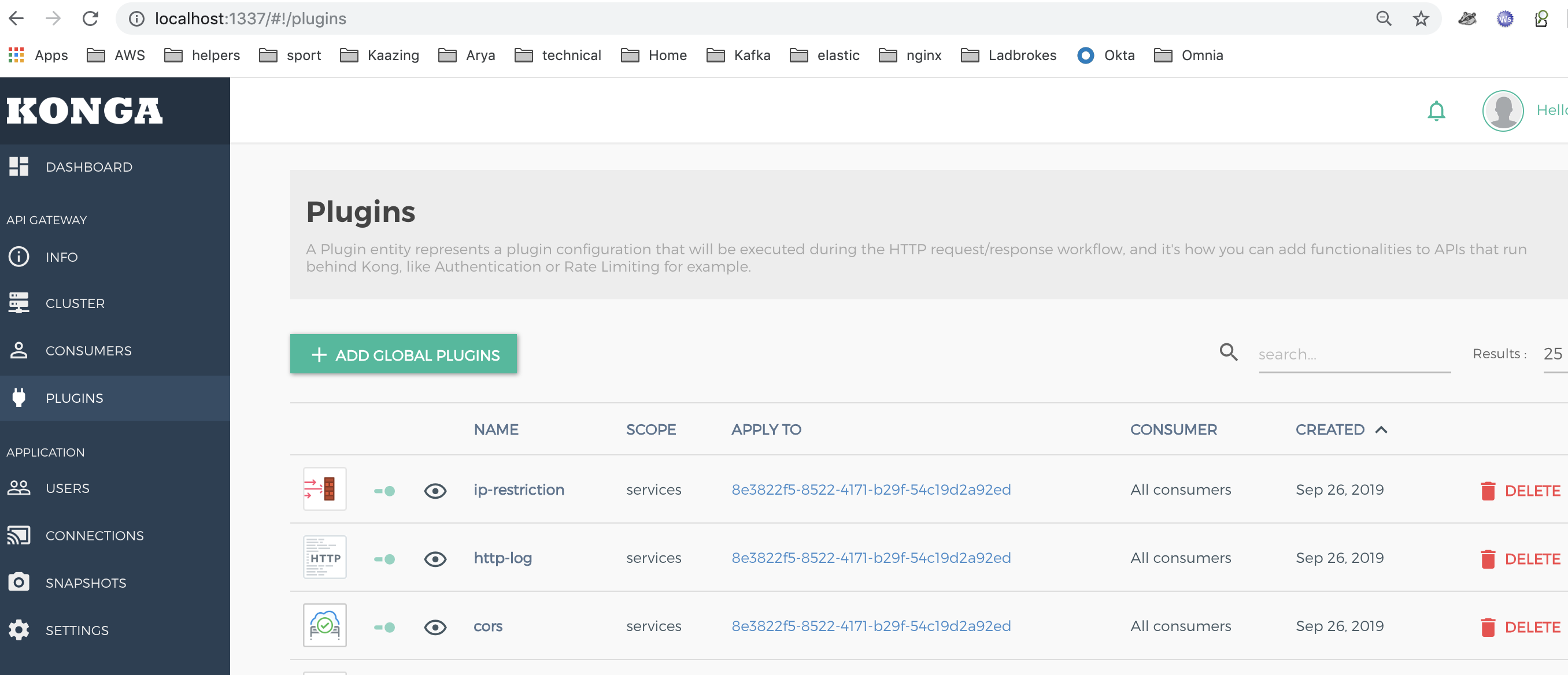Click the Snapshots camera icon
The width and height of the screenshot is (1568, 675).
coord(19,582)
